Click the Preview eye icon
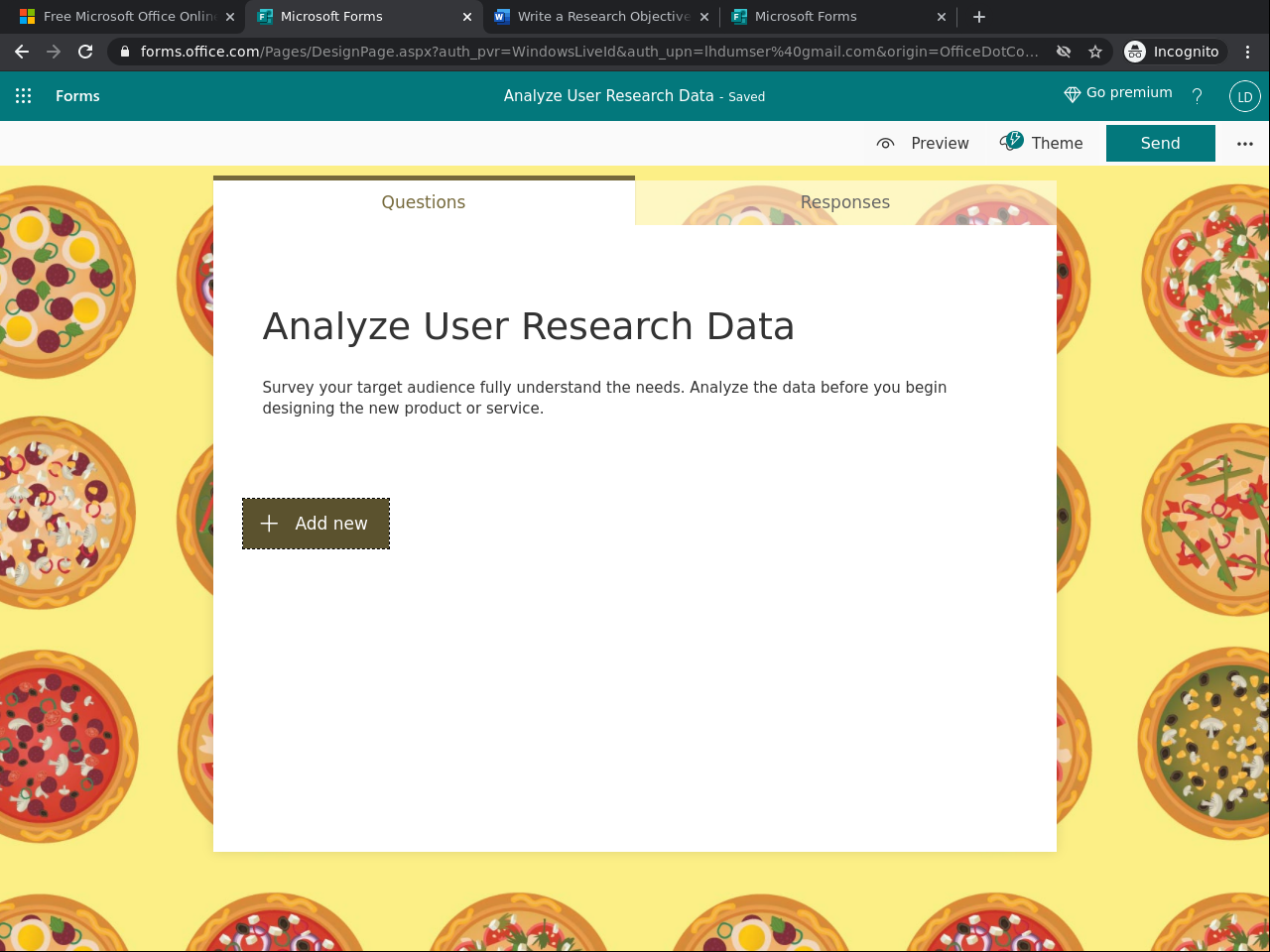 pos(886,144)
